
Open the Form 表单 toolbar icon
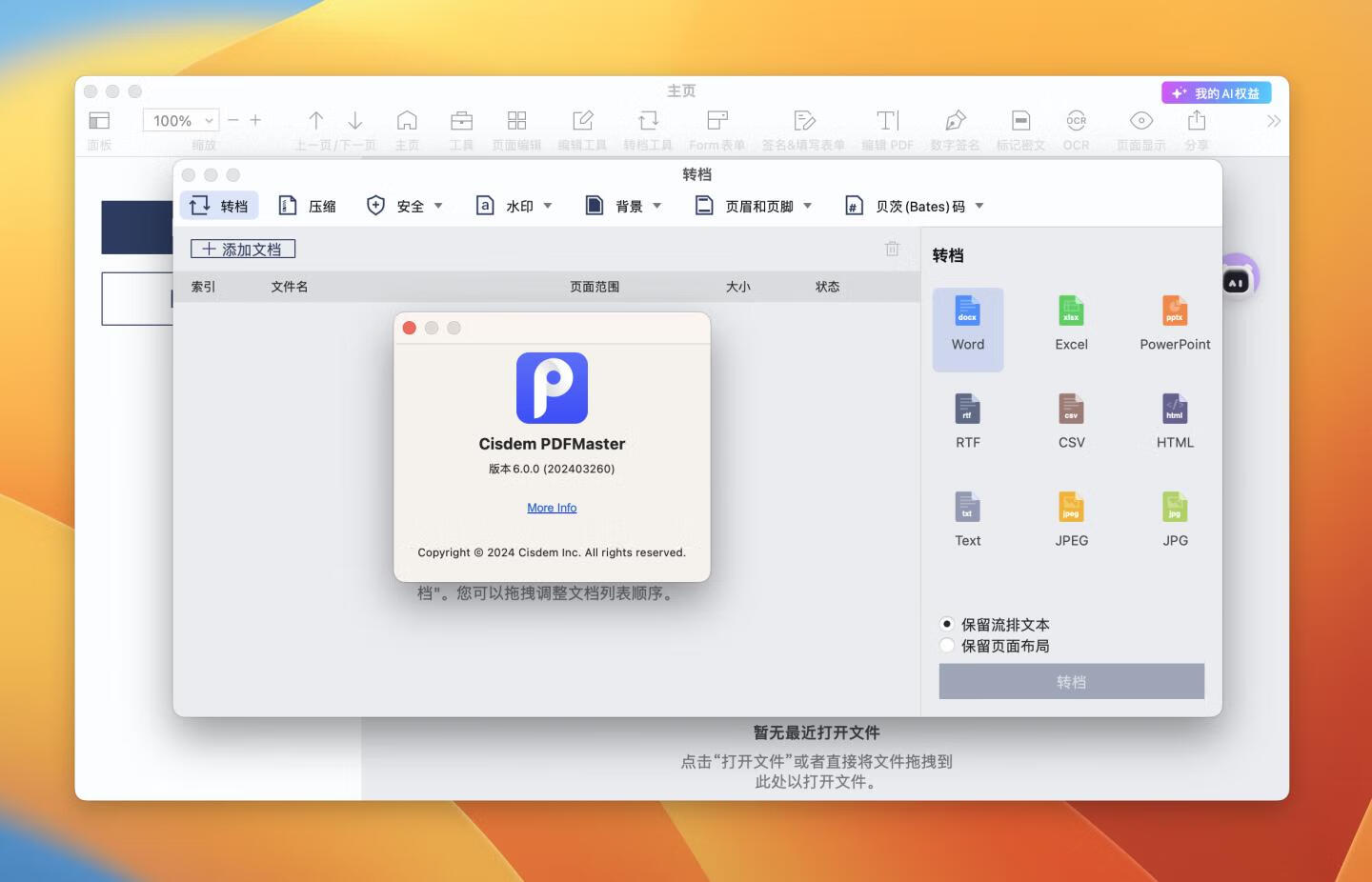[x=717, y=120]
